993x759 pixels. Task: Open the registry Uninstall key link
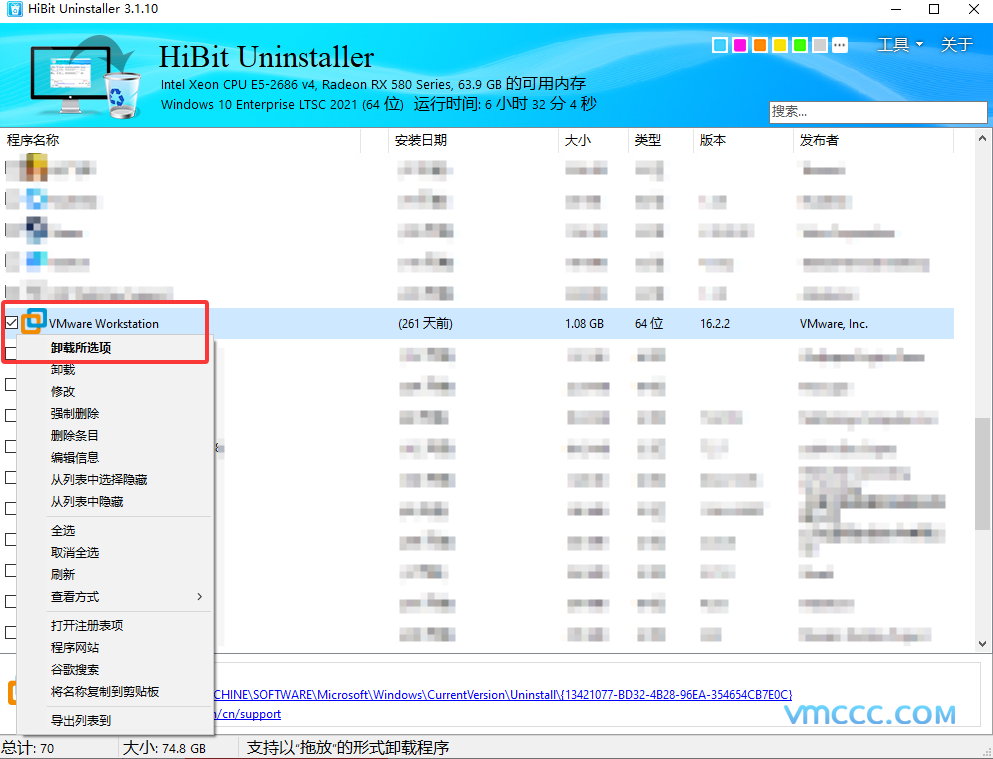point(503,694)
